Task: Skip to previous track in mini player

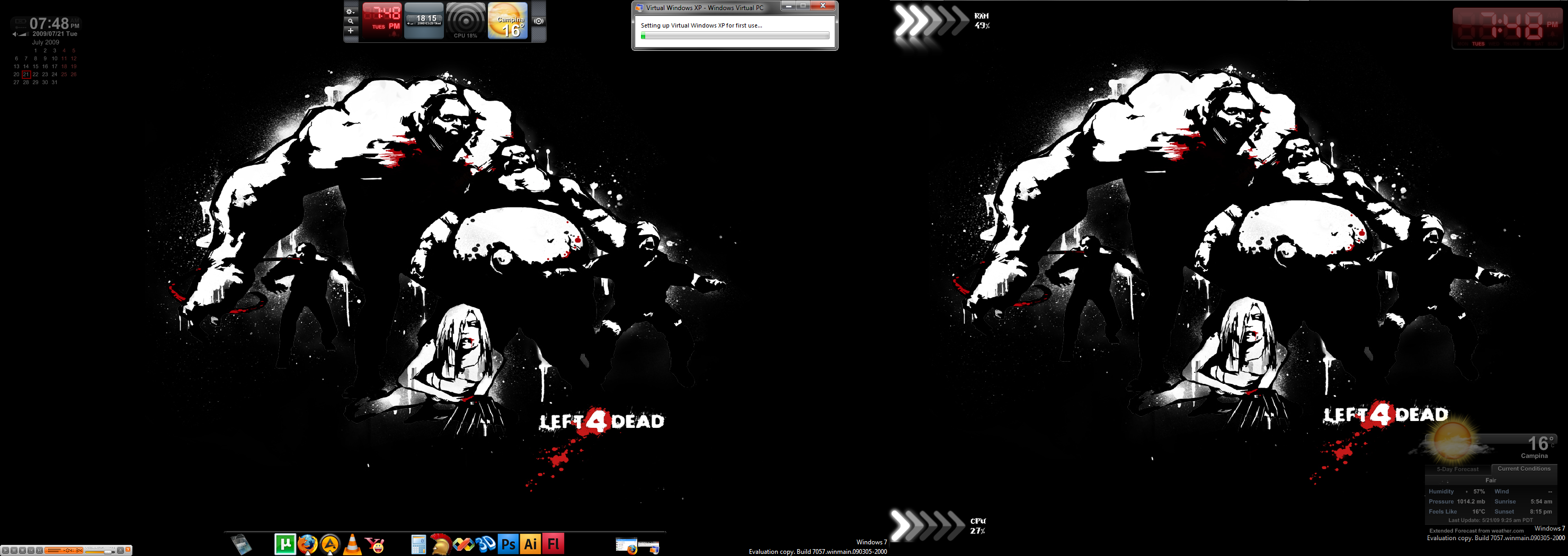Action: tap(31, 551)
